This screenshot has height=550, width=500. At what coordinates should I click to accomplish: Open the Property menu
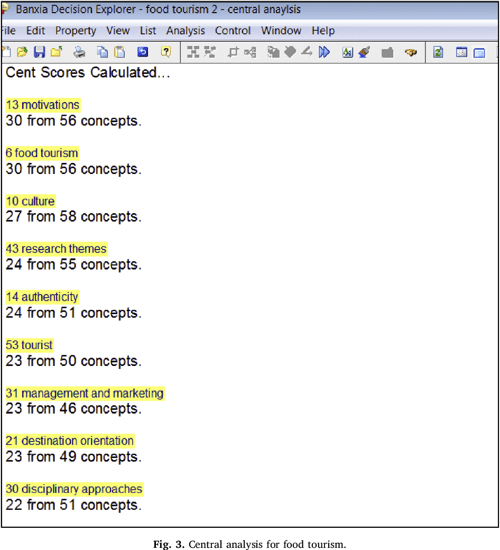click(x=75, y=31)
